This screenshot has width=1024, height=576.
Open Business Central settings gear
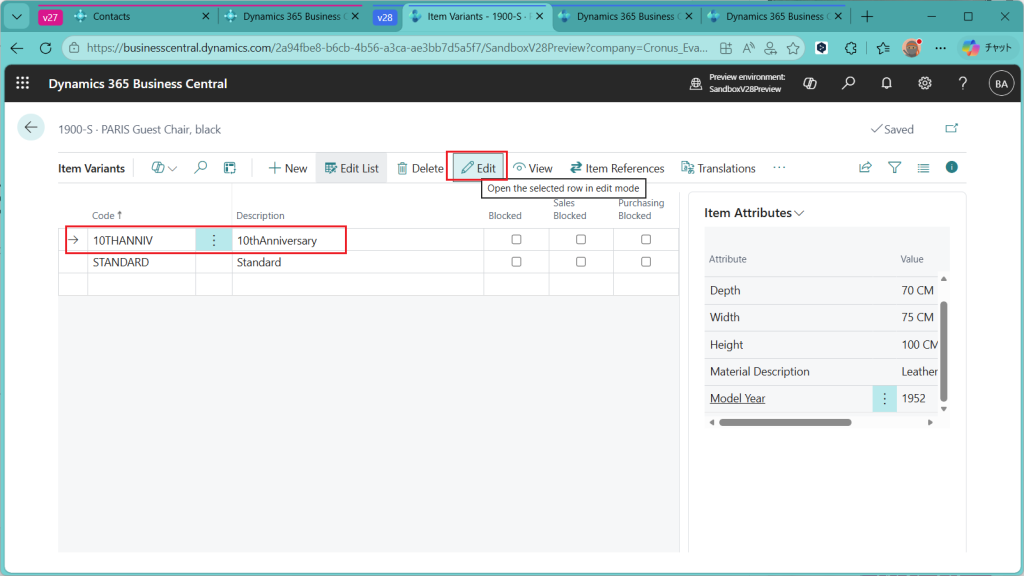pos(925,84)
